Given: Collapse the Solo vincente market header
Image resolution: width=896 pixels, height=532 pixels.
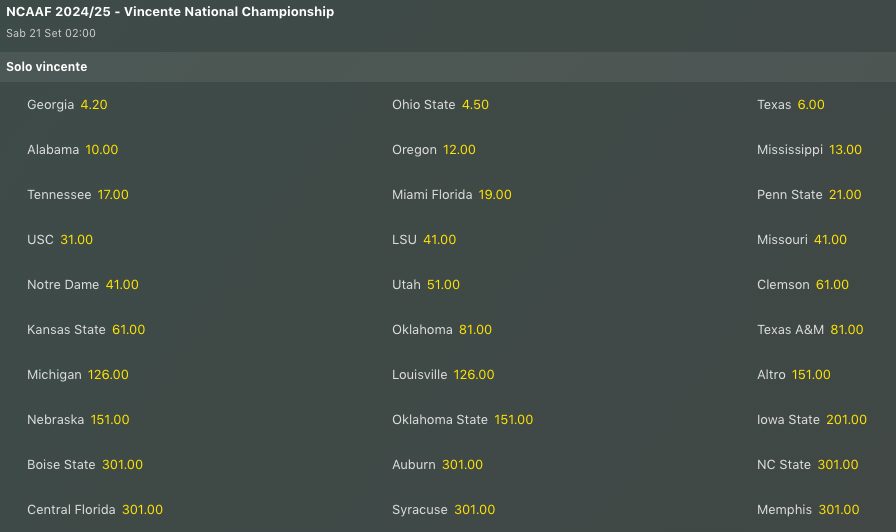Looking at the screenshot, I should click(x=47, y=67).
